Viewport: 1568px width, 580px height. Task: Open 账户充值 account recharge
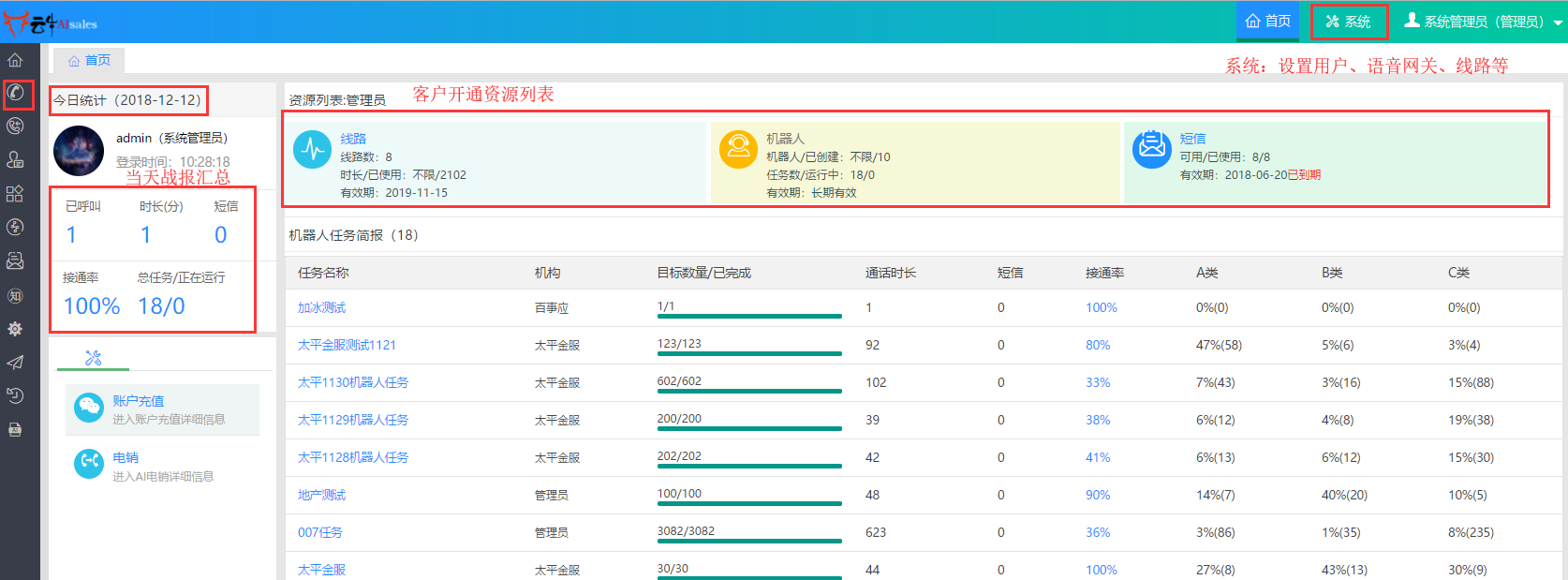click(139, 401)
